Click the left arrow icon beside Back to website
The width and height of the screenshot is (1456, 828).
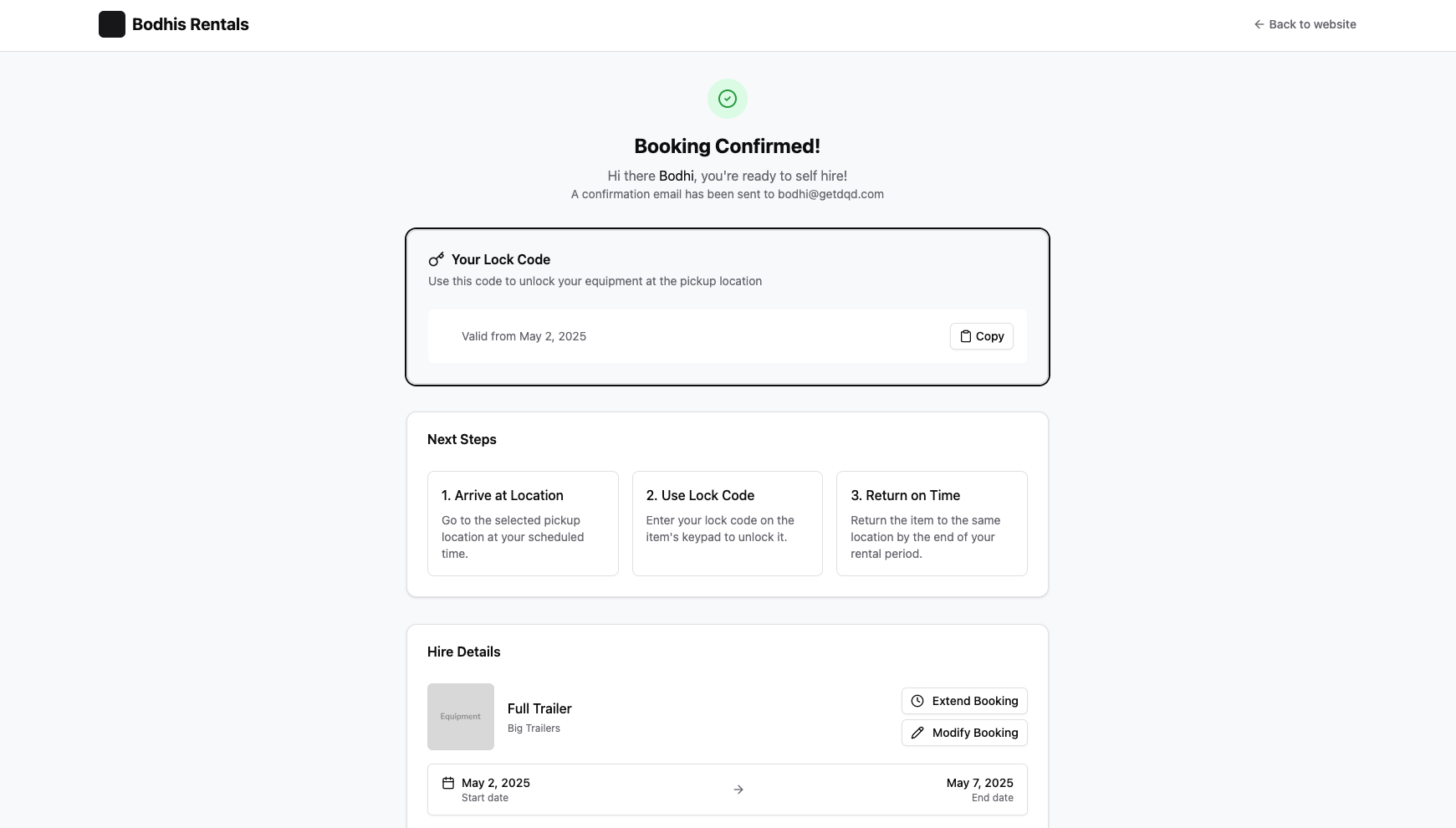(1259, 24)
